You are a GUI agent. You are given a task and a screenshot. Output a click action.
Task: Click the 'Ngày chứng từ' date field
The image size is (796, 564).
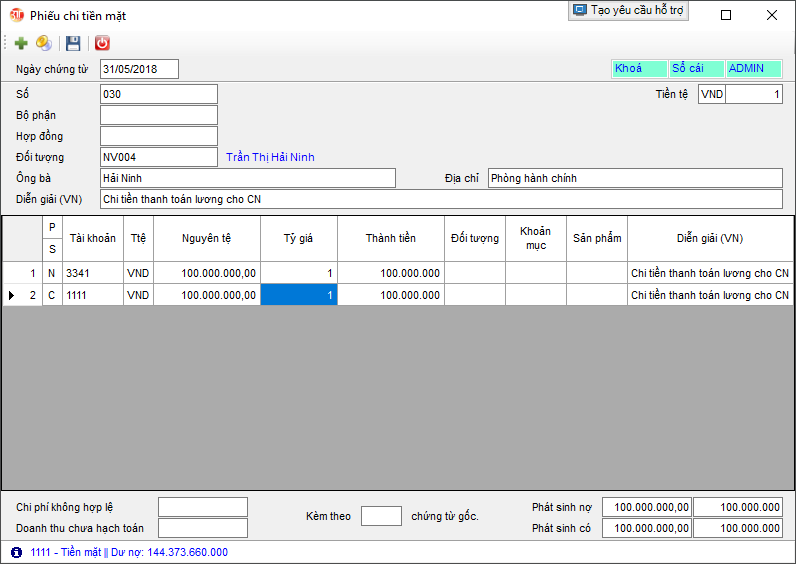coord(139,69)
